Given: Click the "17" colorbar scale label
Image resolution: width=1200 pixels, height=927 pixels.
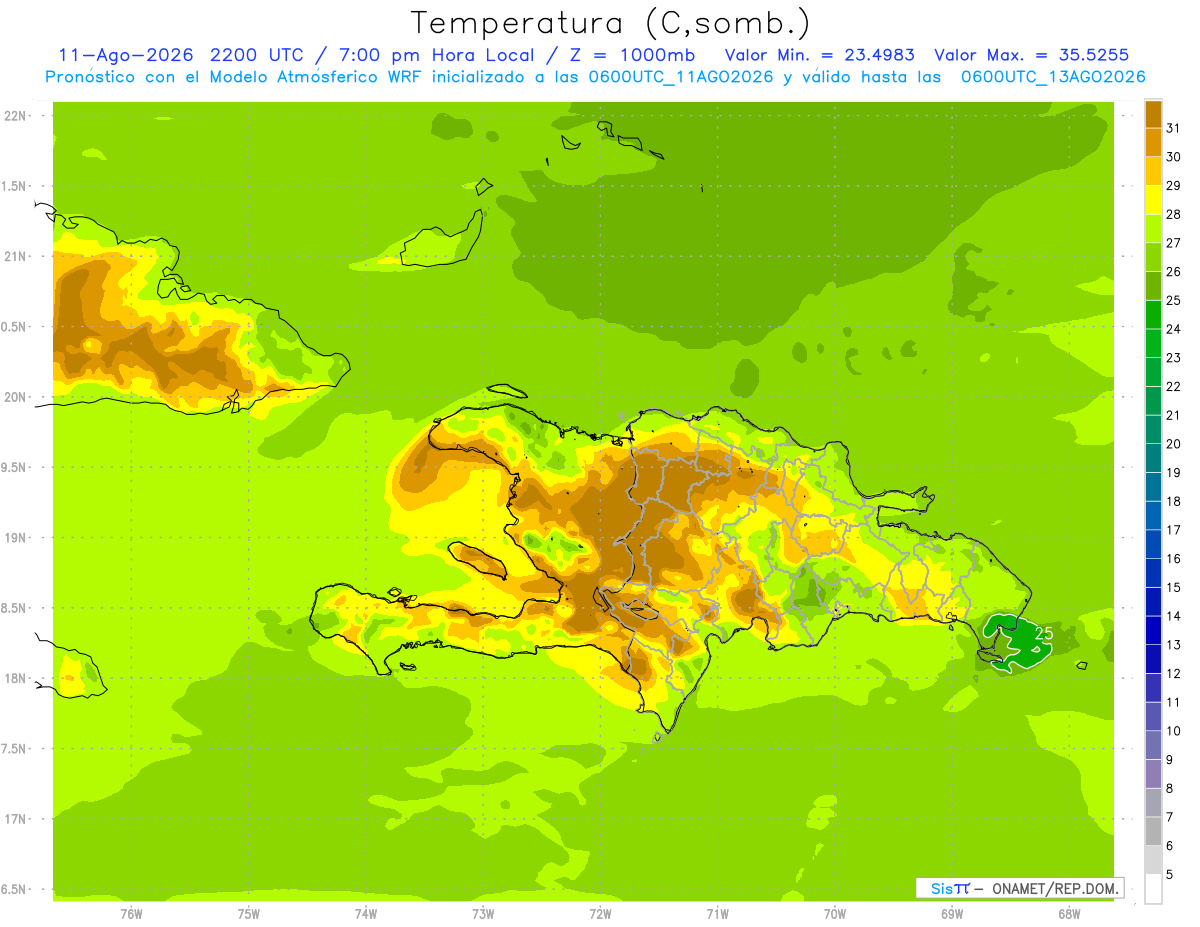Looking at the screenshot, I should pos(1173,530).
